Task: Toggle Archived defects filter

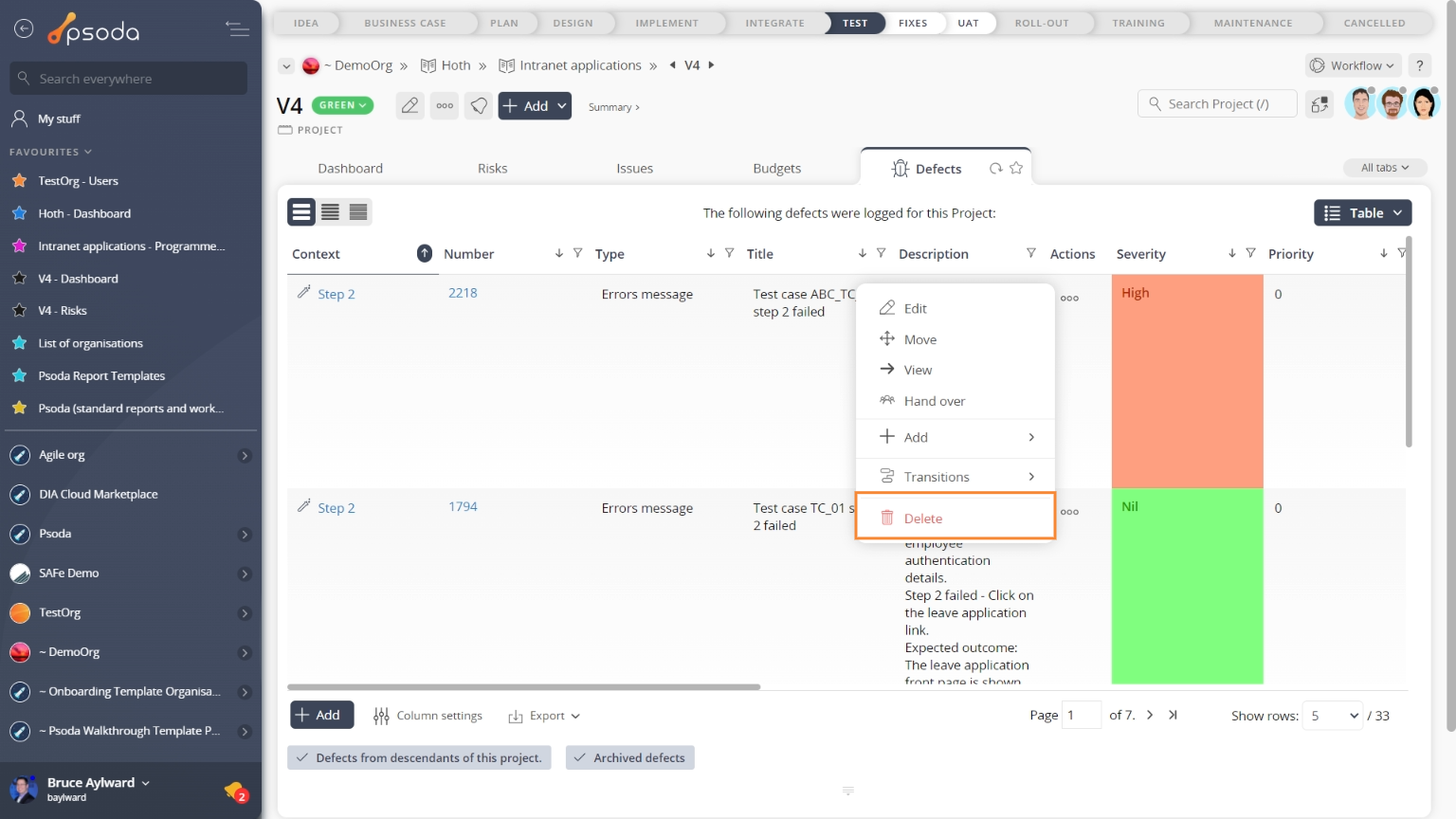Action: click(630, 757)
